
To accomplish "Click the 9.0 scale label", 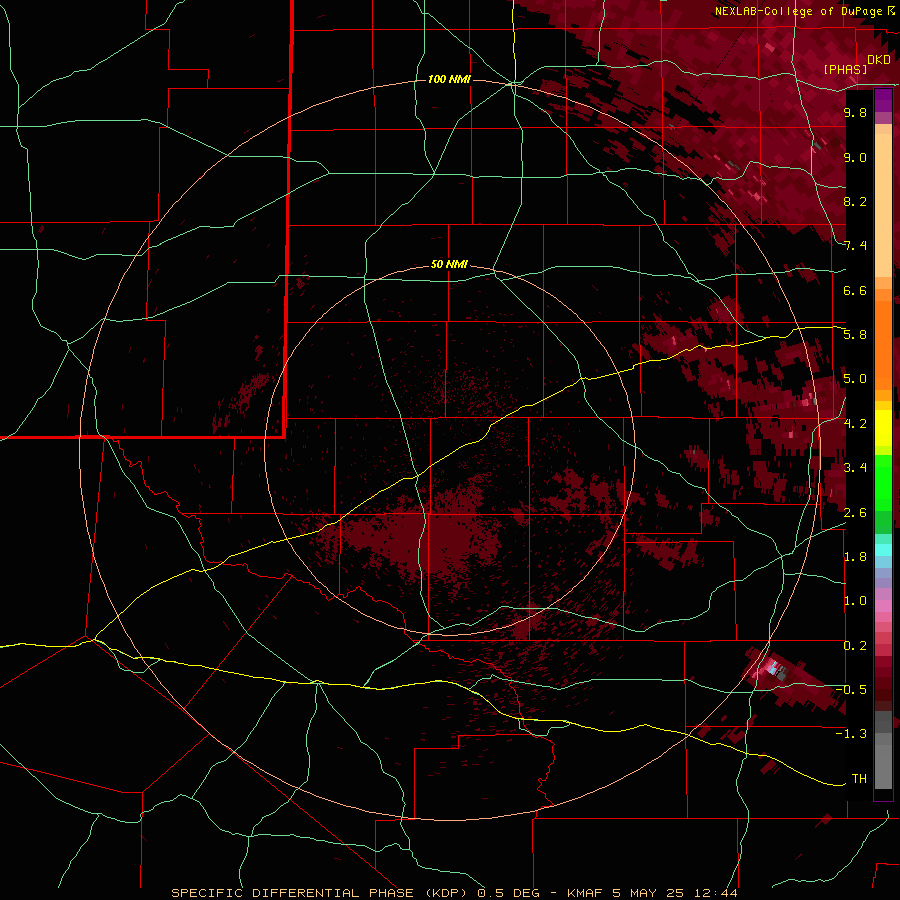I will [855, 157].
